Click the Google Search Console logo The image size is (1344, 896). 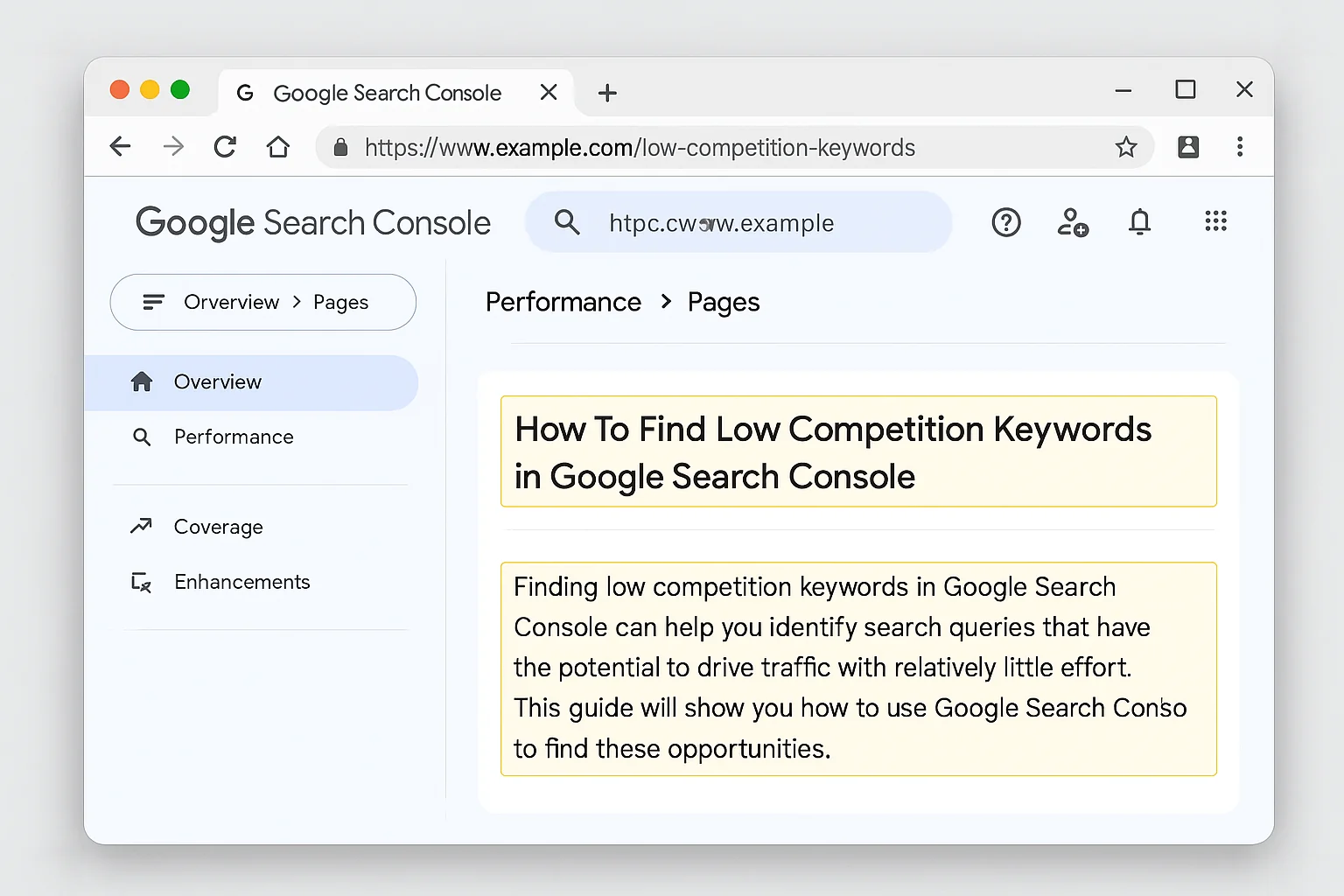[x=312, y=222]
